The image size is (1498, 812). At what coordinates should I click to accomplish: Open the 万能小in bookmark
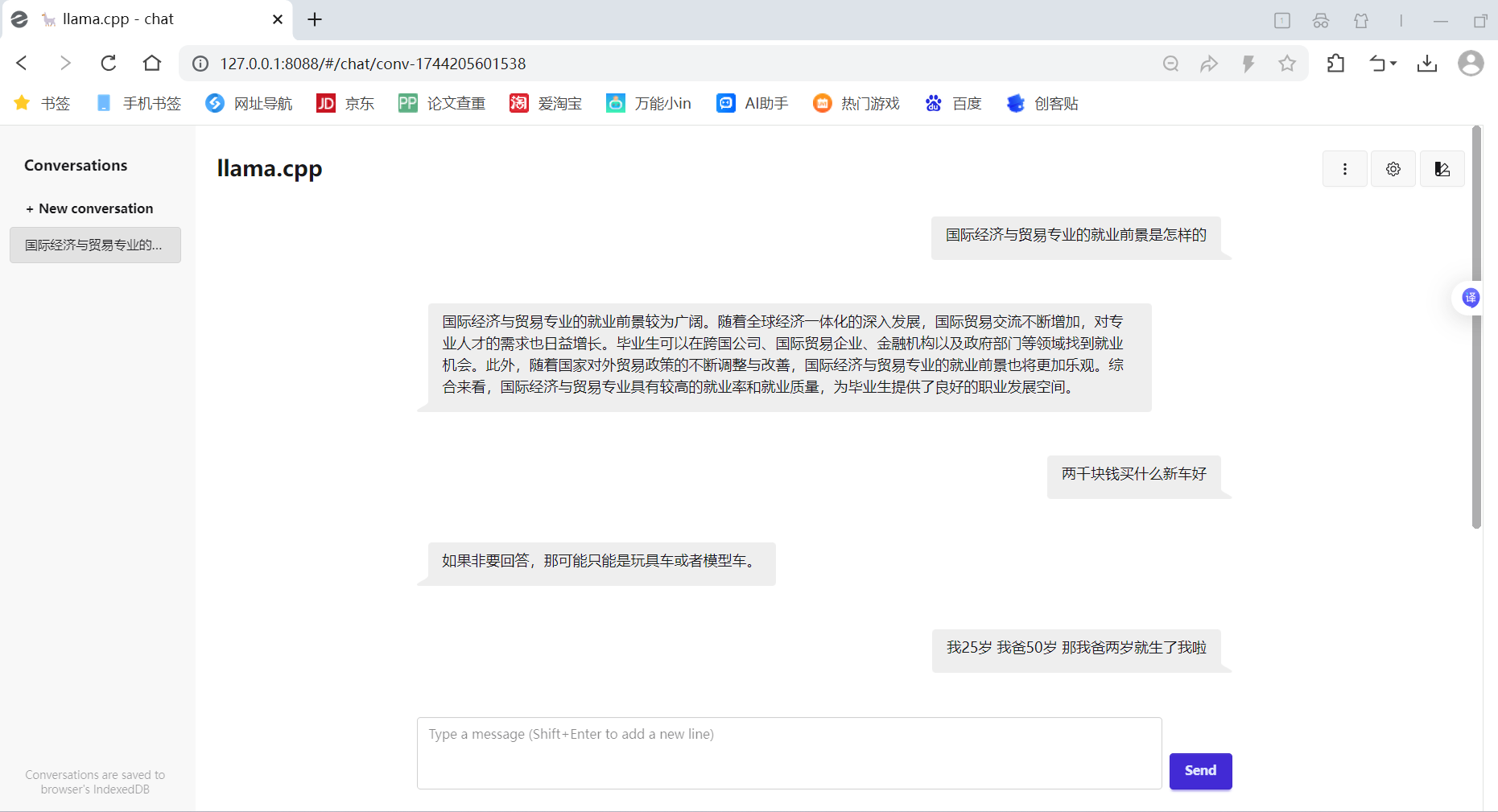649,103
